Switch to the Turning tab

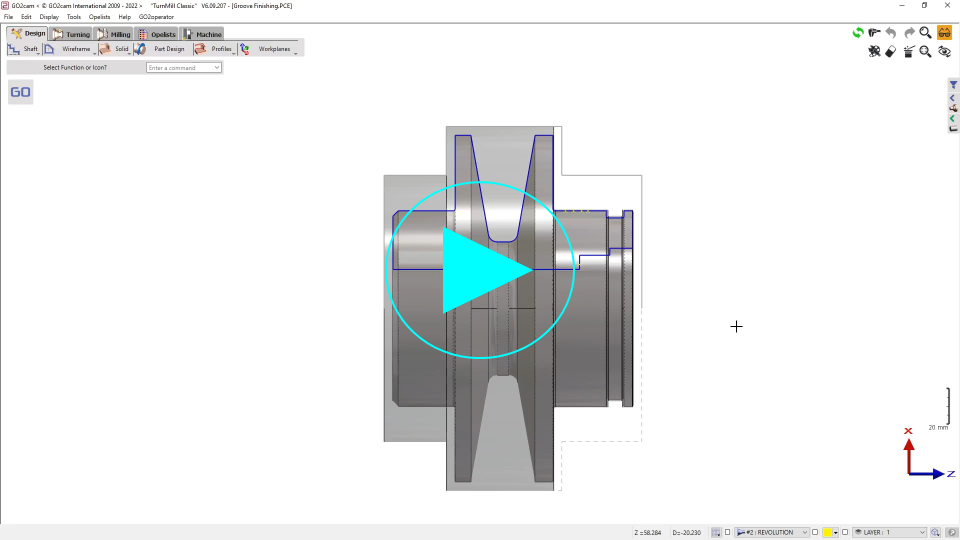[71, 34]
